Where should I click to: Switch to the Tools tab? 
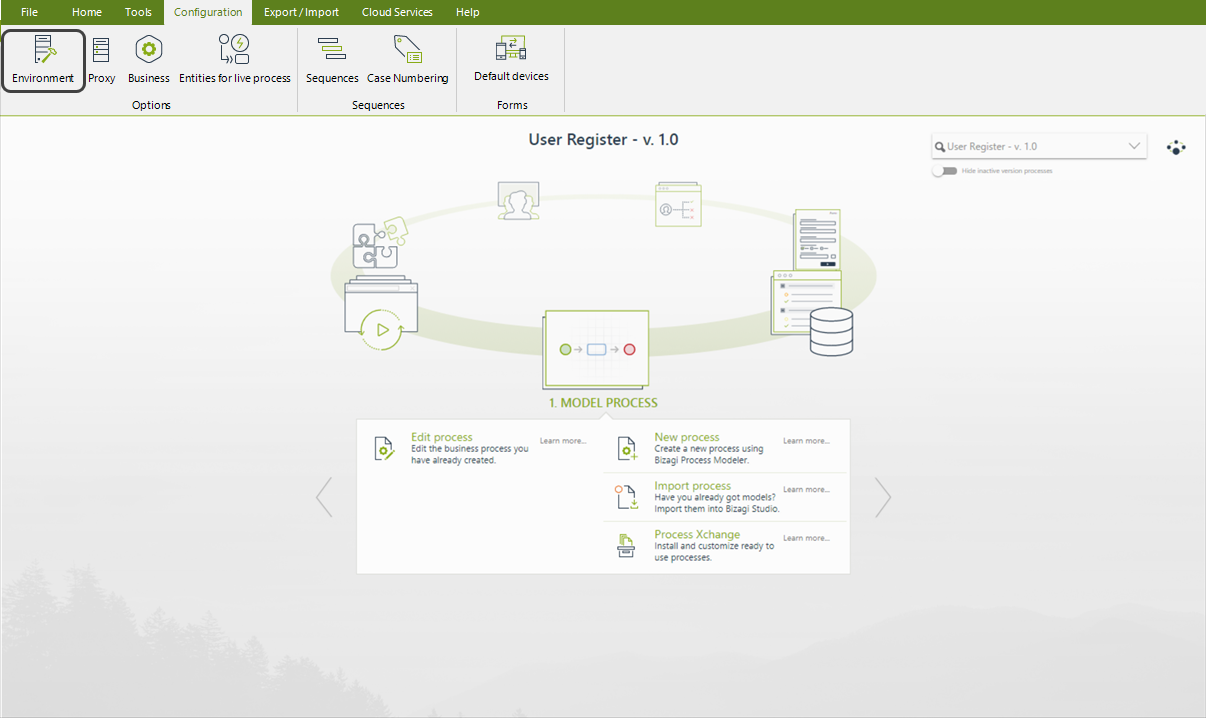138,12
